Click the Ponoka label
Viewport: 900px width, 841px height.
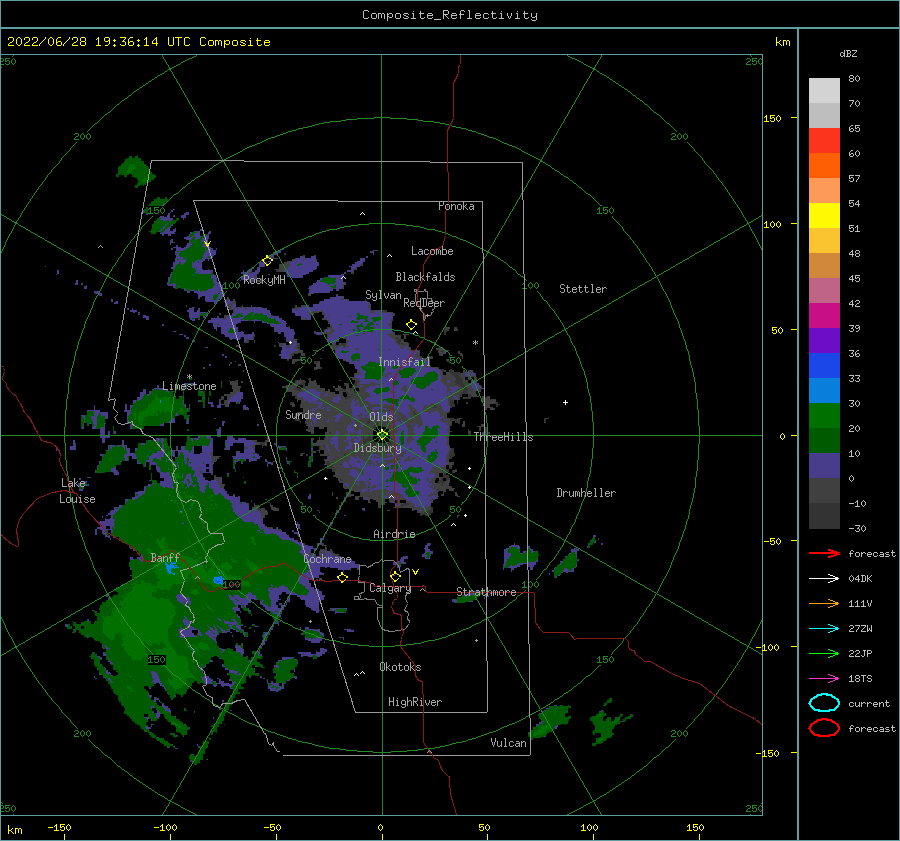tap(456, 206)
